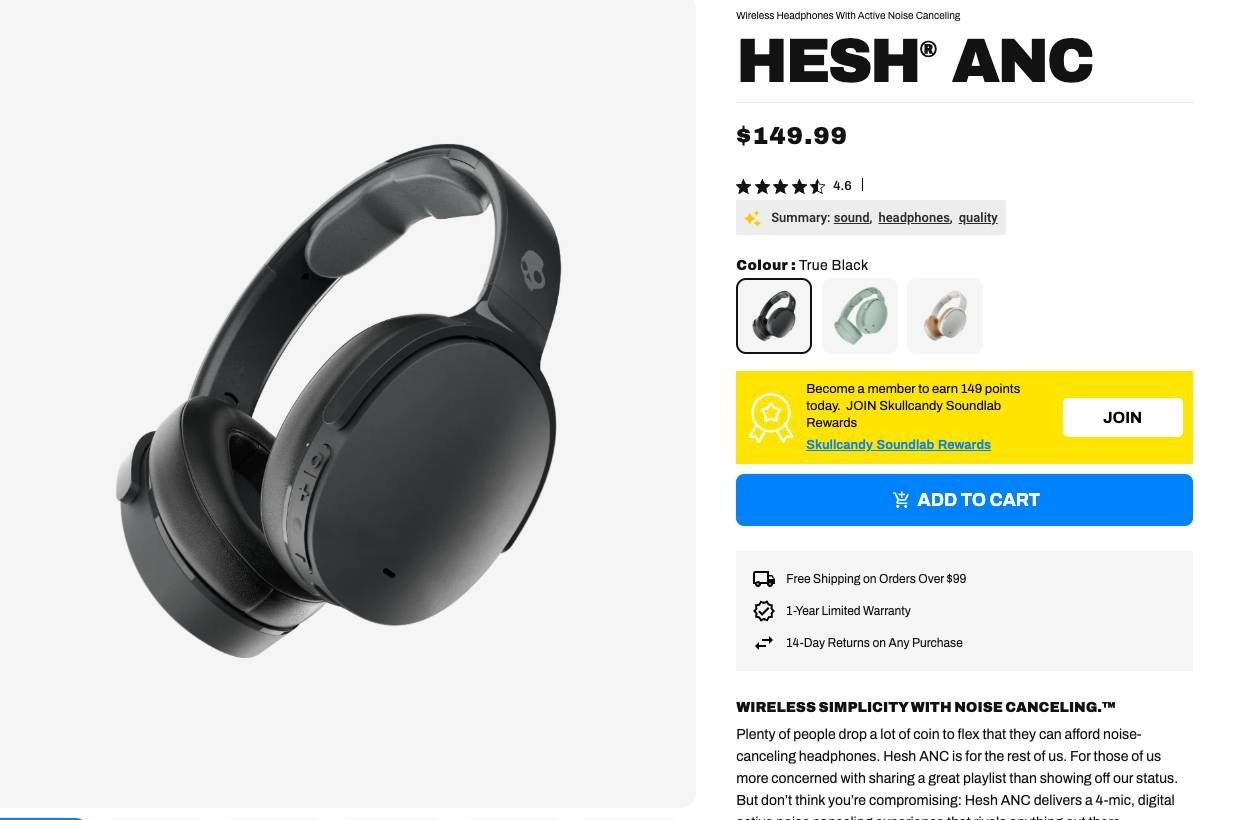Click the 4.6 rating number

[842, 186]
